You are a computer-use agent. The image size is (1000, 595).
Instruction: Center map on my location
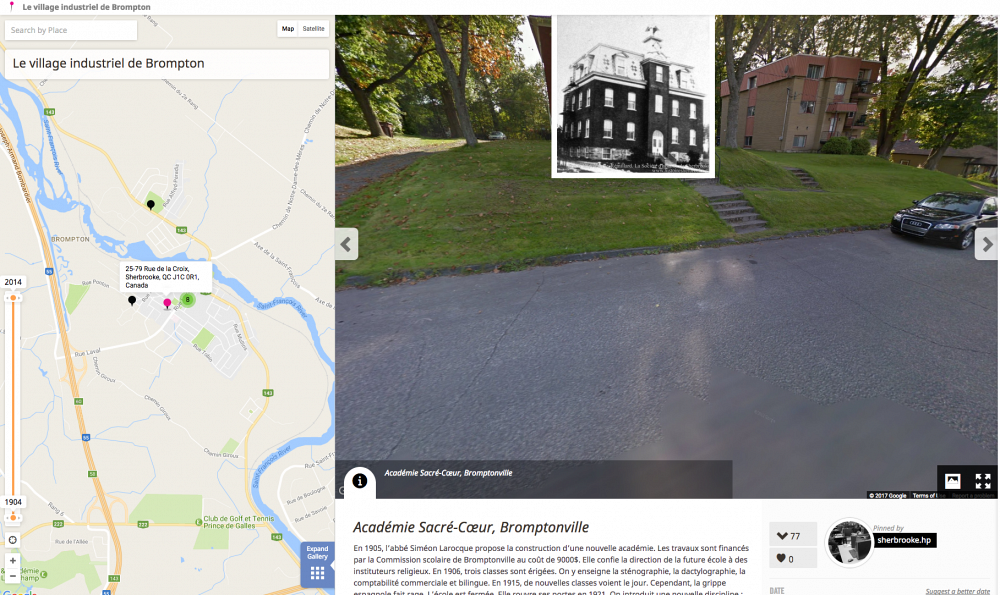coord(13,540)
